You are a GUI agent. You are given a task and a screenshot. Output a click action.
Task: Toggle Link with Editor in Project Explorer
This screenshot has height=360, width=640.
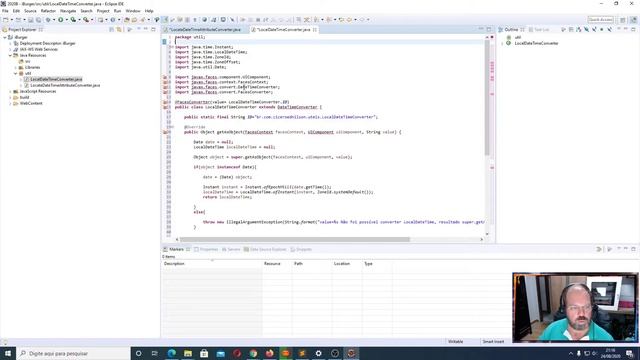(119, 30)
